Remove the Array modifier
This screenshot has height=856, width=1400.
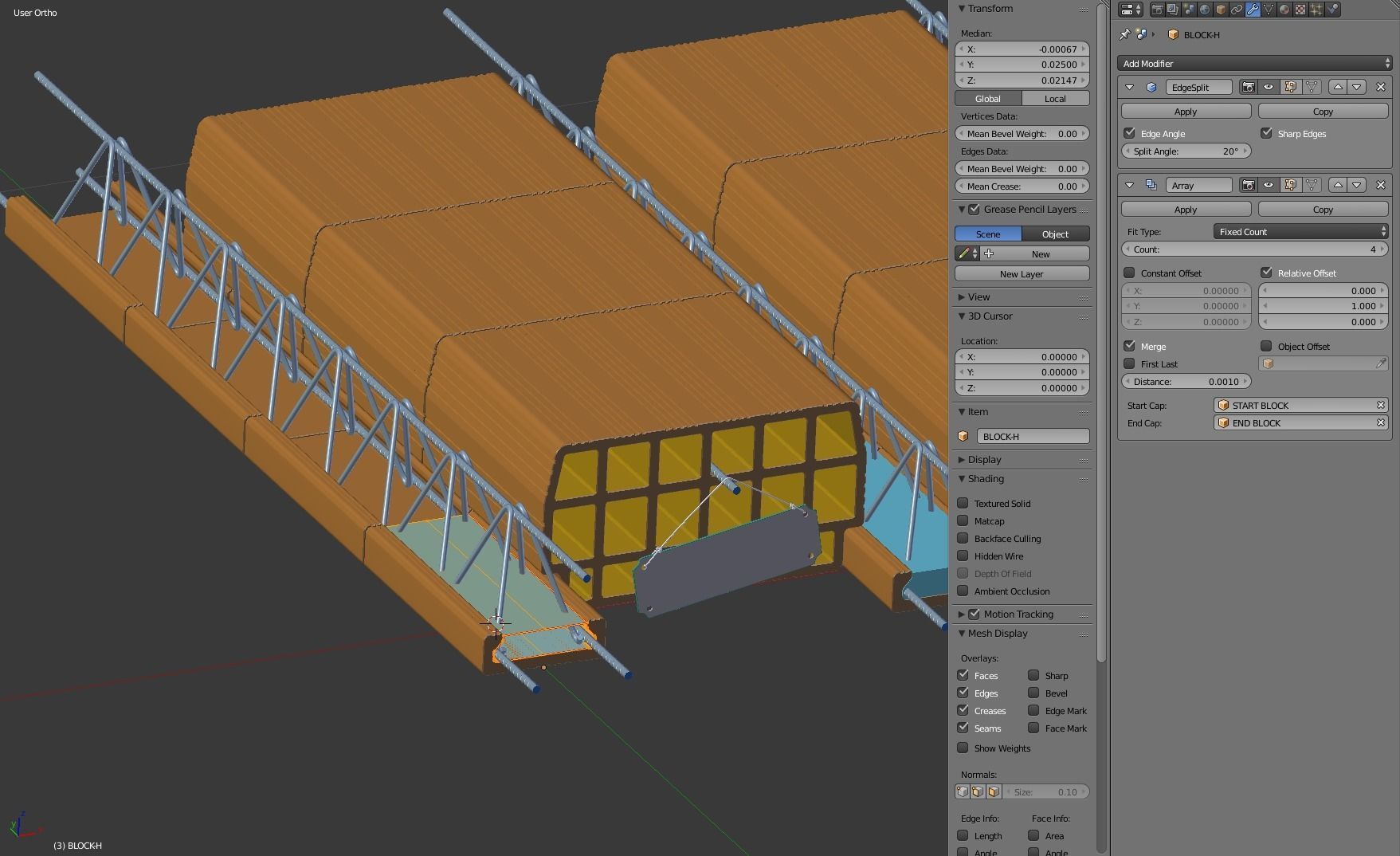coord(1381,185)
